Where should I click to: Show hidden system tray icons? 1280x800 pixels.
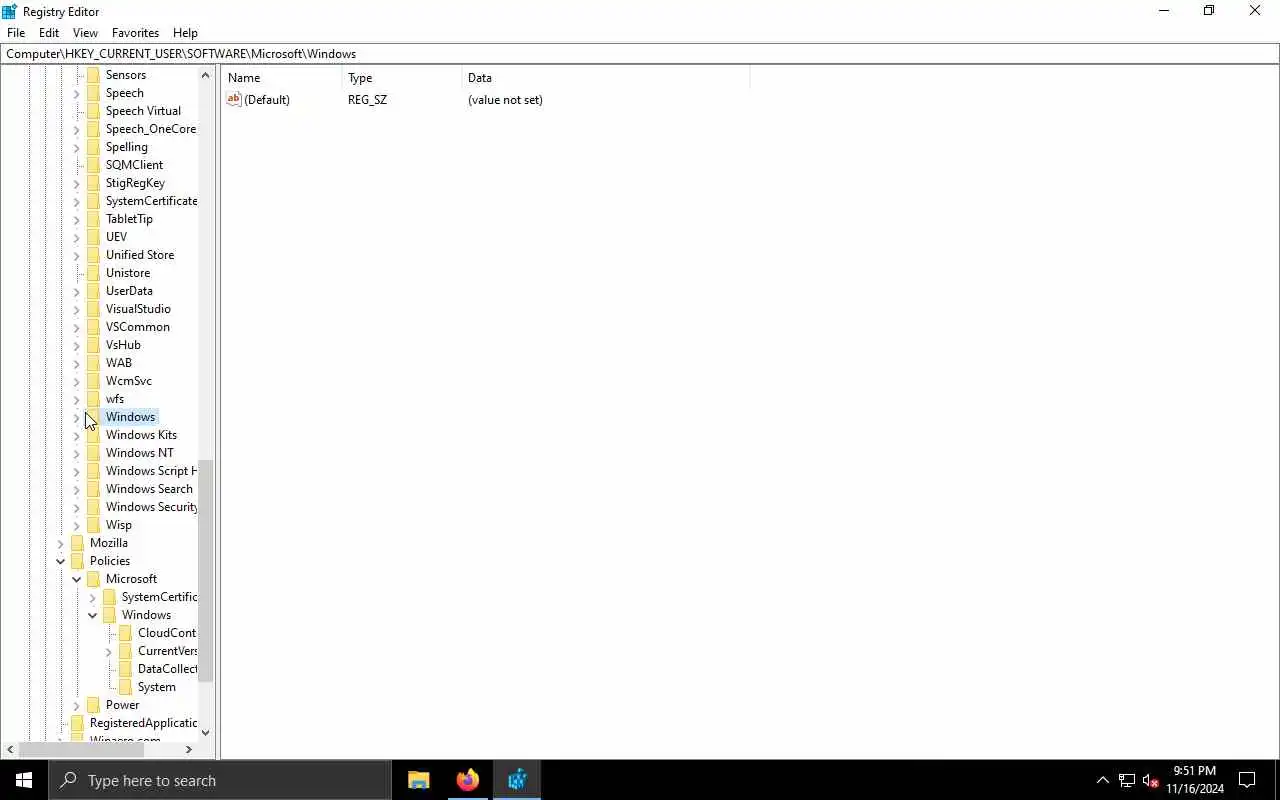(1102, 780)
